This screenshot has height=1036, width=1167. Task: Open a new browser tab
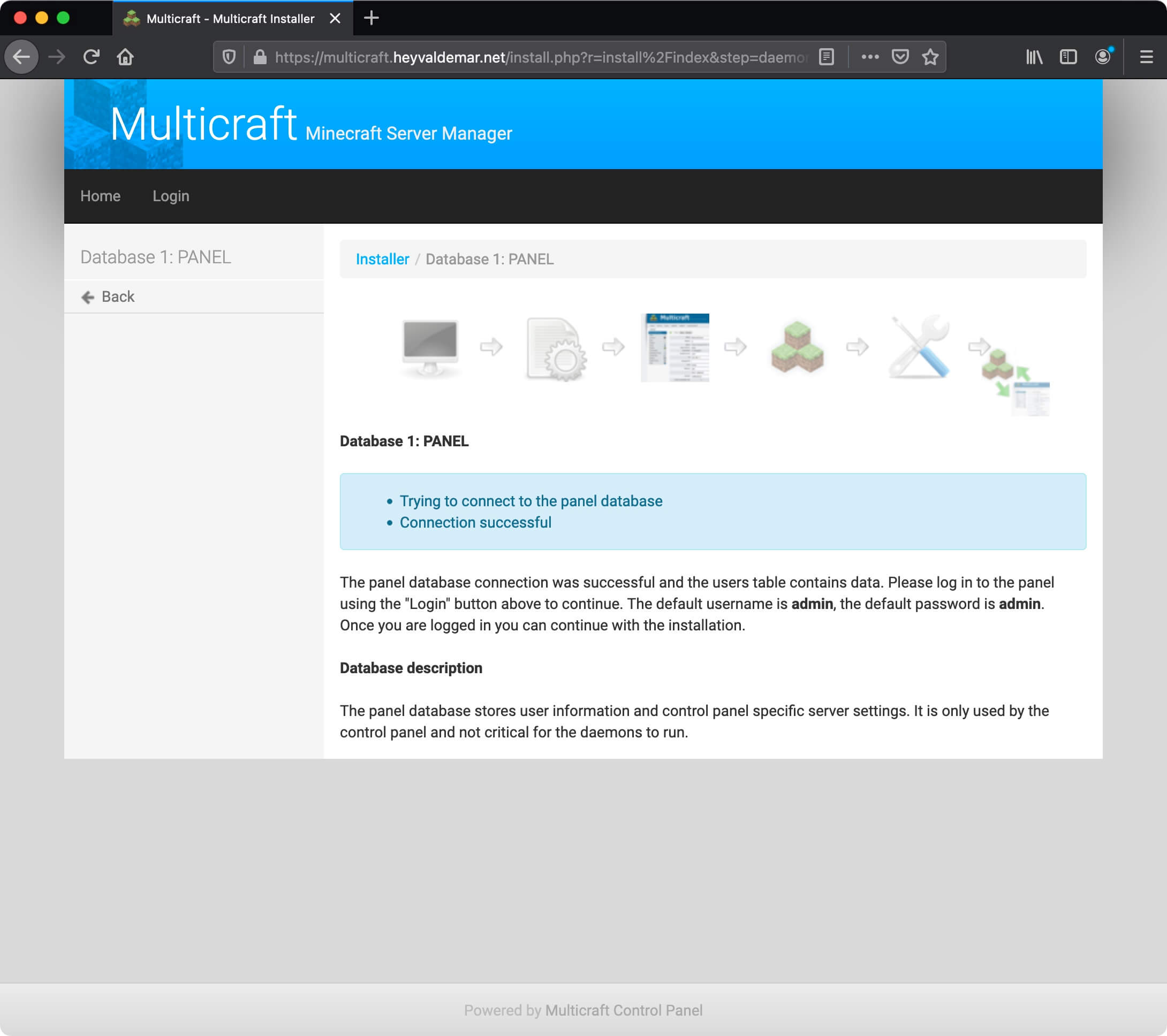(371, 18)
